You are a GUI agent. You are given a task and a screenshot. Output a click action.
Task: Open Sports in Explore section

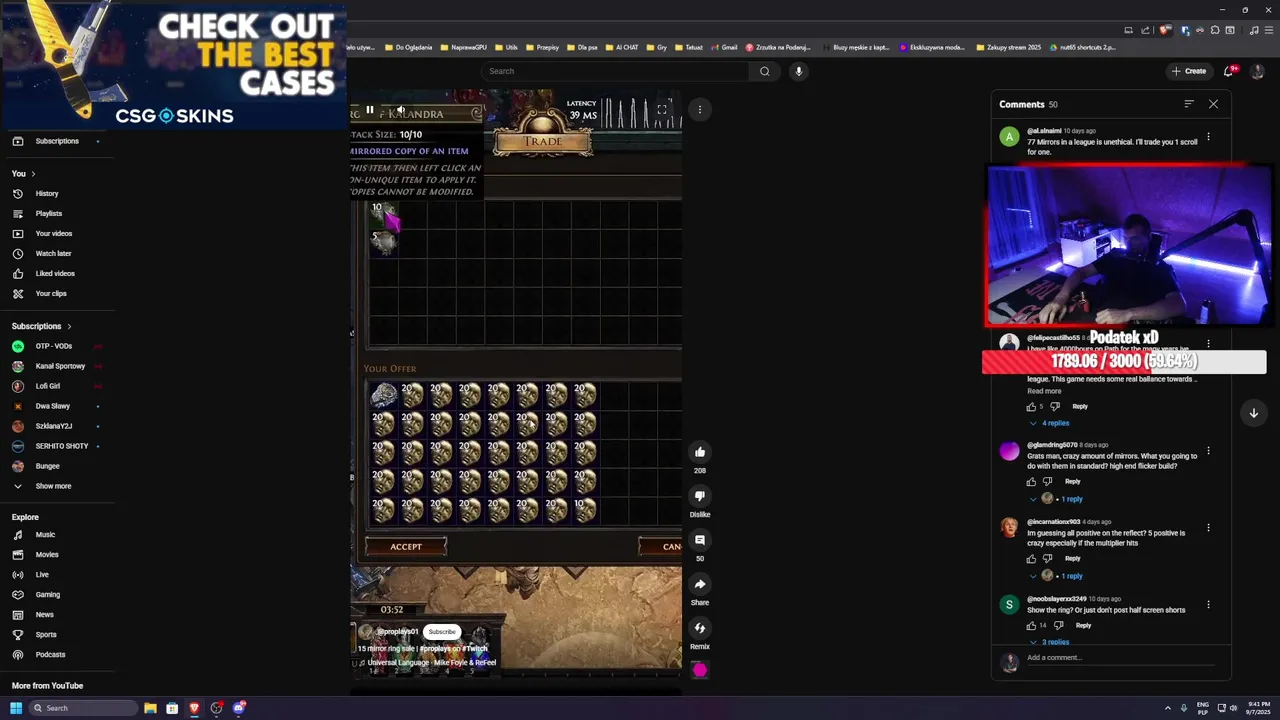[46, 635]
